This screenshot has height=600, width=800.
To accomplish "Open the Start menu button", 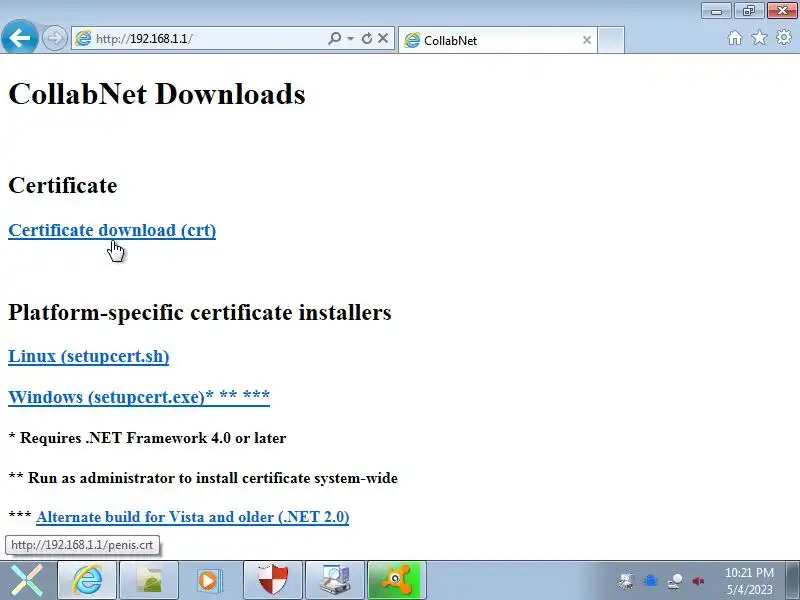I will 28,580.
